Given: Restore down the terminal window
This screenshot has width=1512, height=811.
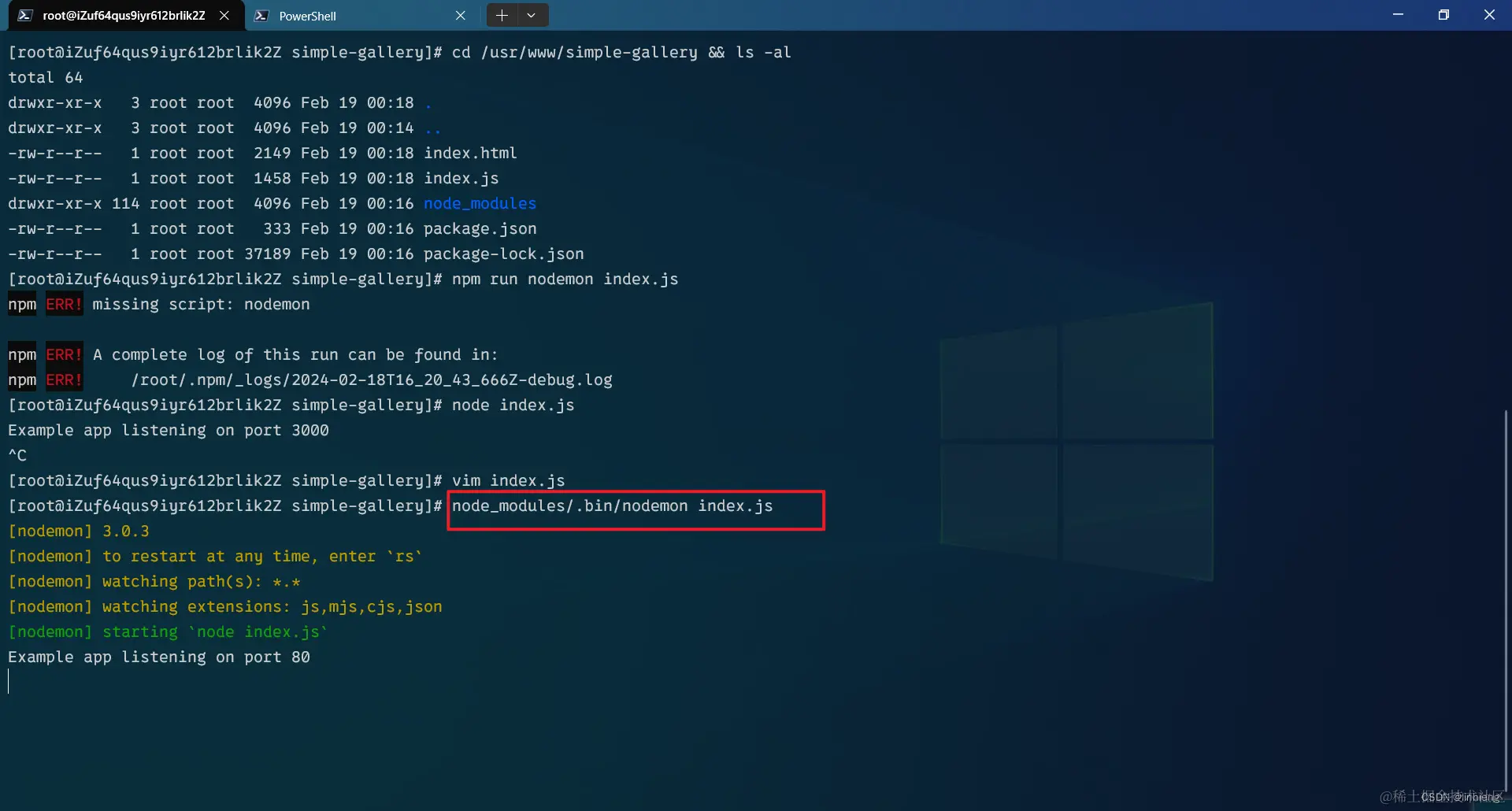Looking at the screenshot, I should pyautogui.click(x=1443, y=15).
